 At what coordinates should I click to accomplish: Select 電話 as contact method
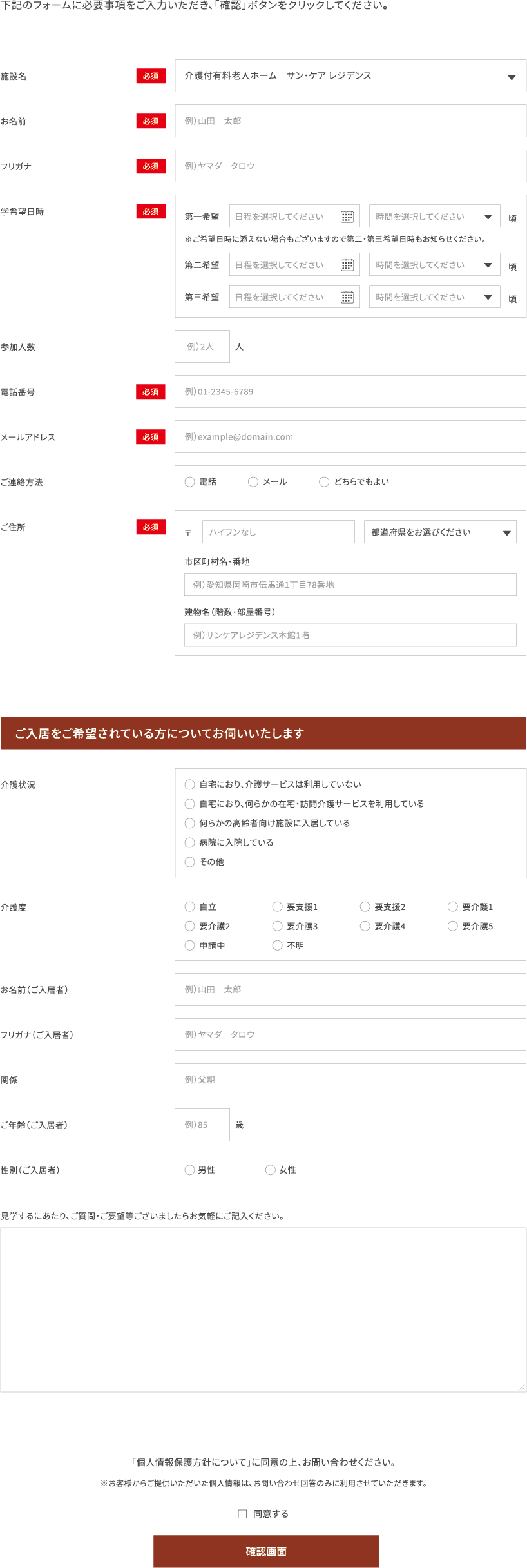pos(190,482)
